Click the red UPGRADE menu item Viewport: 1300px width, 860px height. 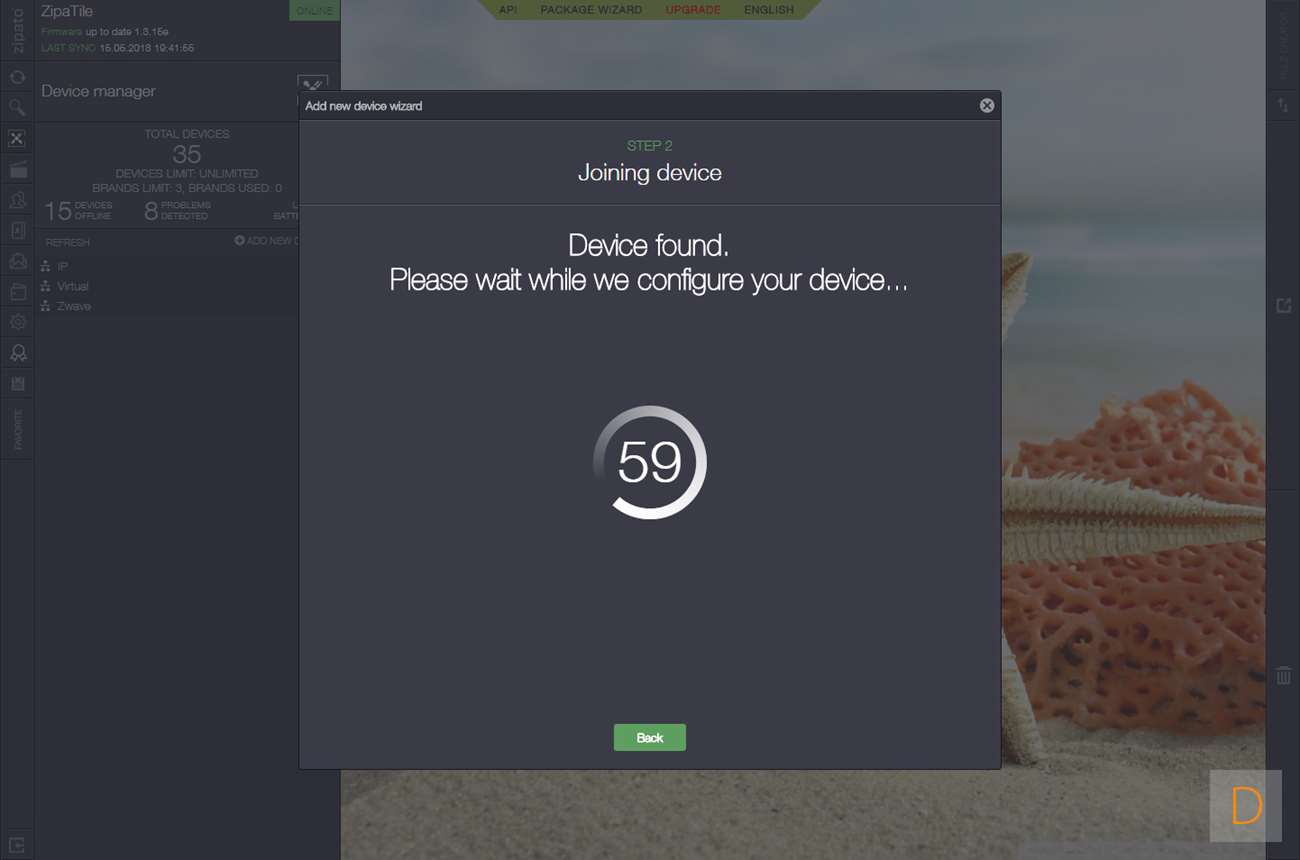click(693, 9)
